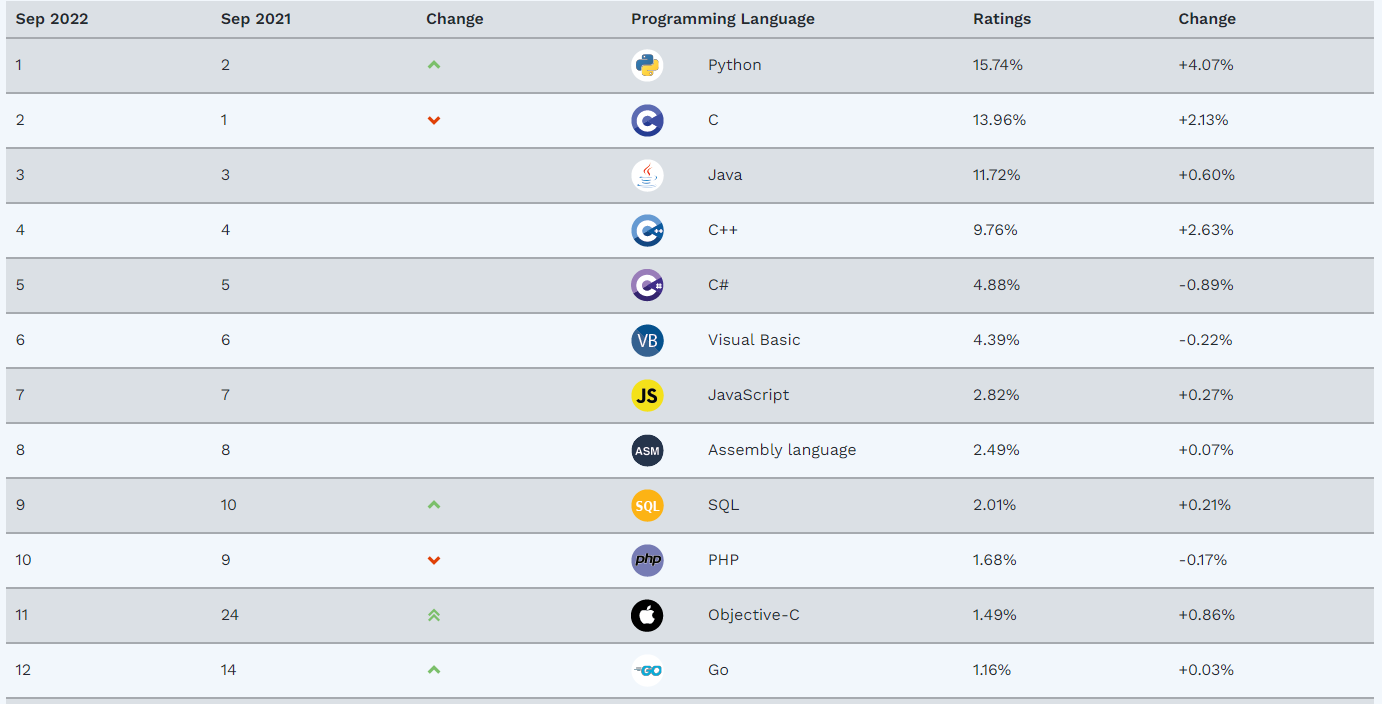Click the green up arrow in Python row
Screen dimensions: 1382x704
coord(433,65)
